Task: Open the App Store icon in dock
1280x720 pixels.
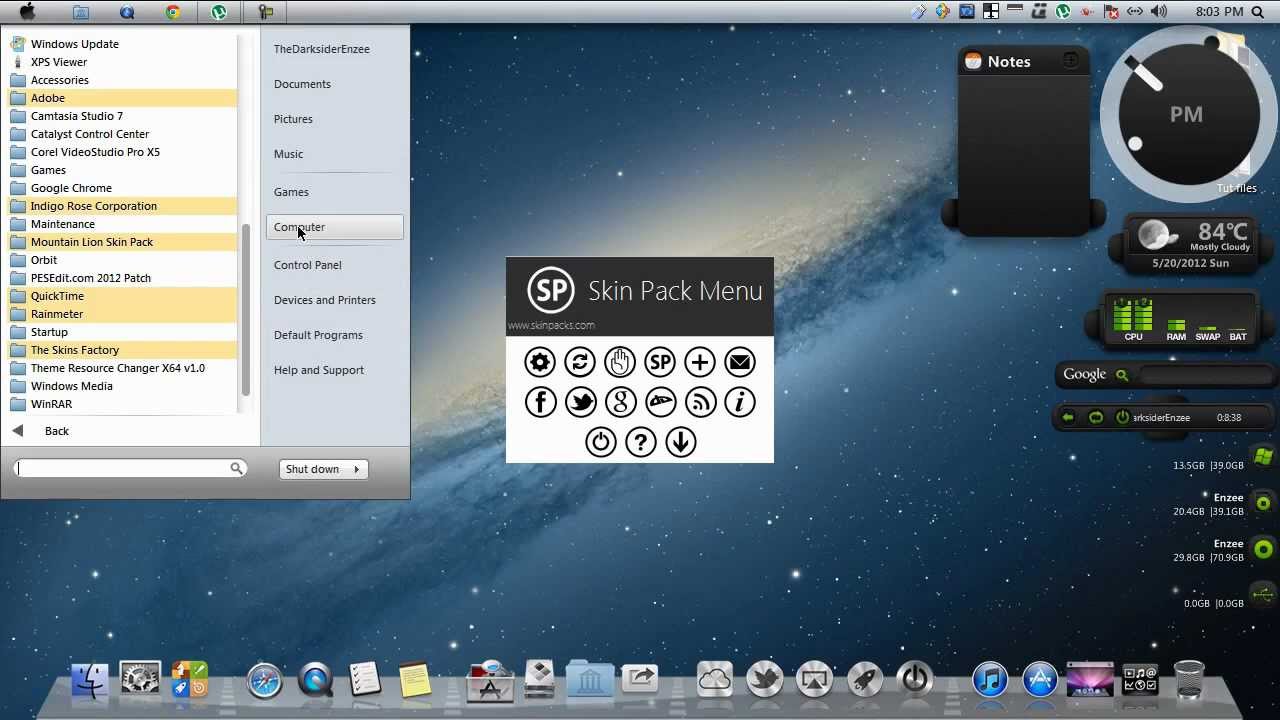Action: click(1040, 680)
